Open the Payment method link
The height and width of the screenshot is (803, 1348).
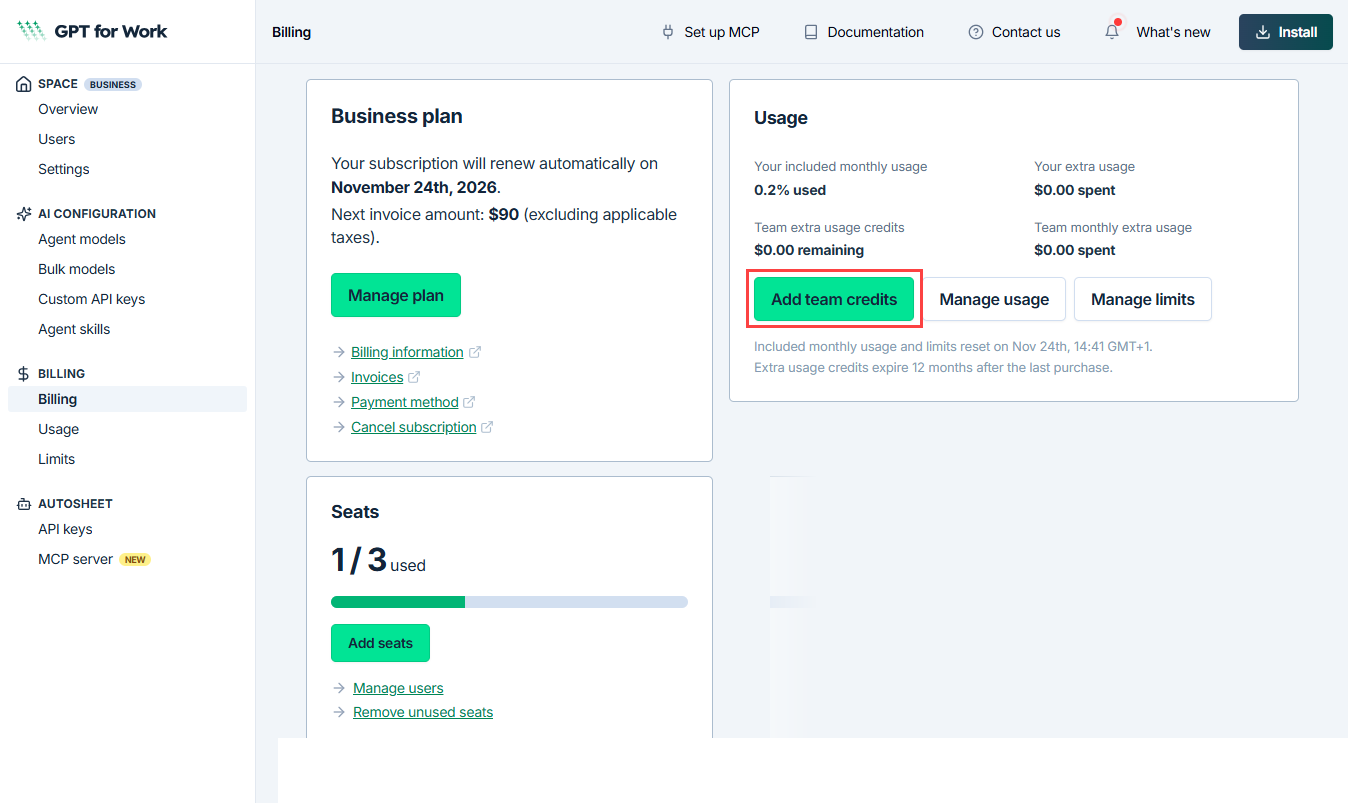click(405, 402)
